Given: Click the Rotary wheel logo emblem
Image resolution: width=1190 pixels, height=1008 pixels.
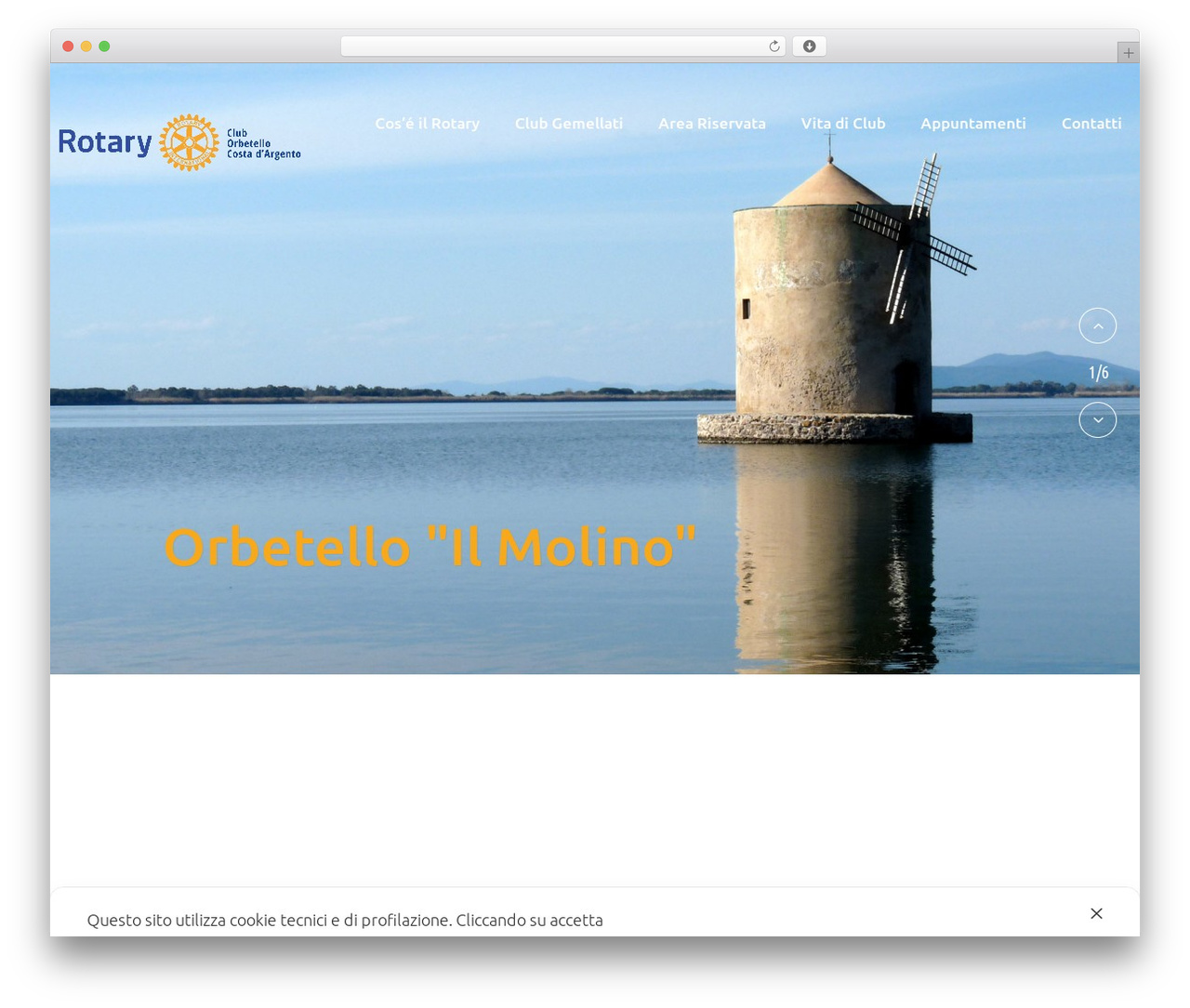Looking at the screenshot, I should coord(189,142).
